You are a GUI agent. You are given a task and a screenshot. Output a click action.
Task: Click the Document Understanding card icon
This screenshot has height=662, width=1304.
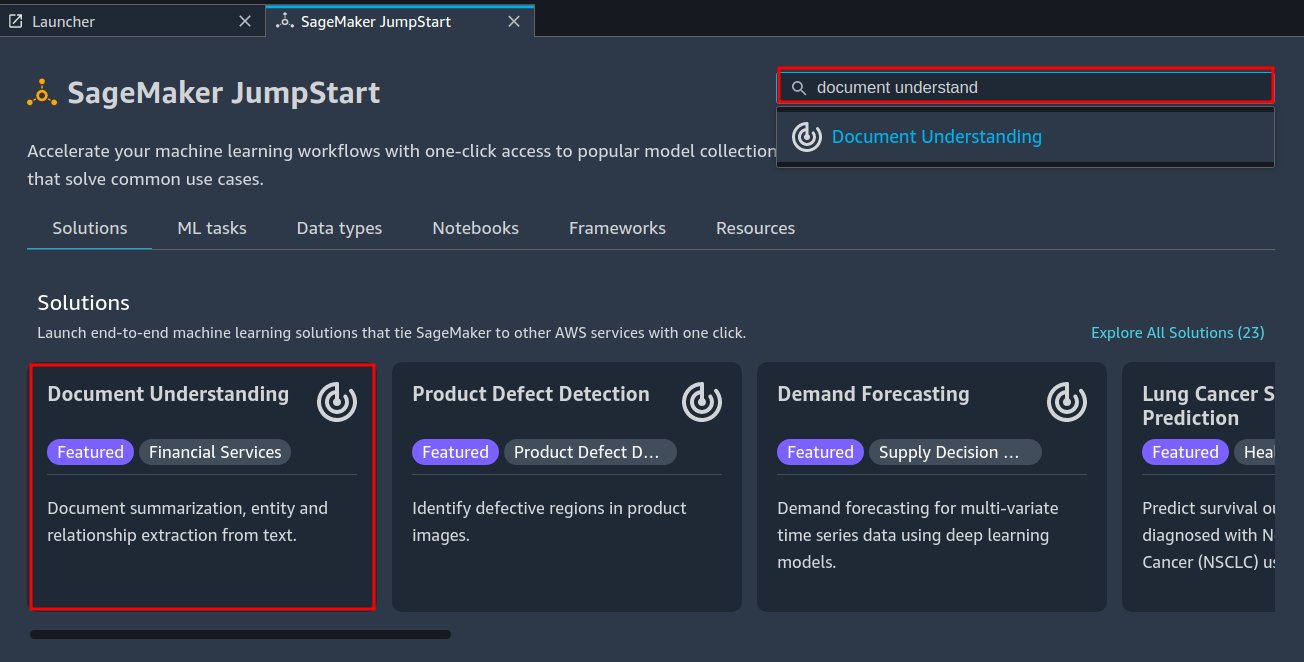[337, 402]
